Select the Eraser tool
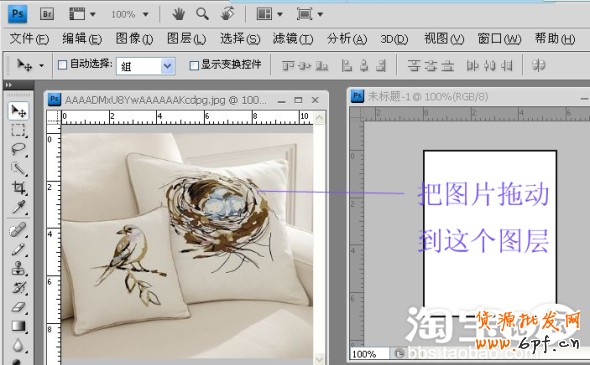Image resolution: width=590 pixels, height=365 pixels. tap(18, 307)
